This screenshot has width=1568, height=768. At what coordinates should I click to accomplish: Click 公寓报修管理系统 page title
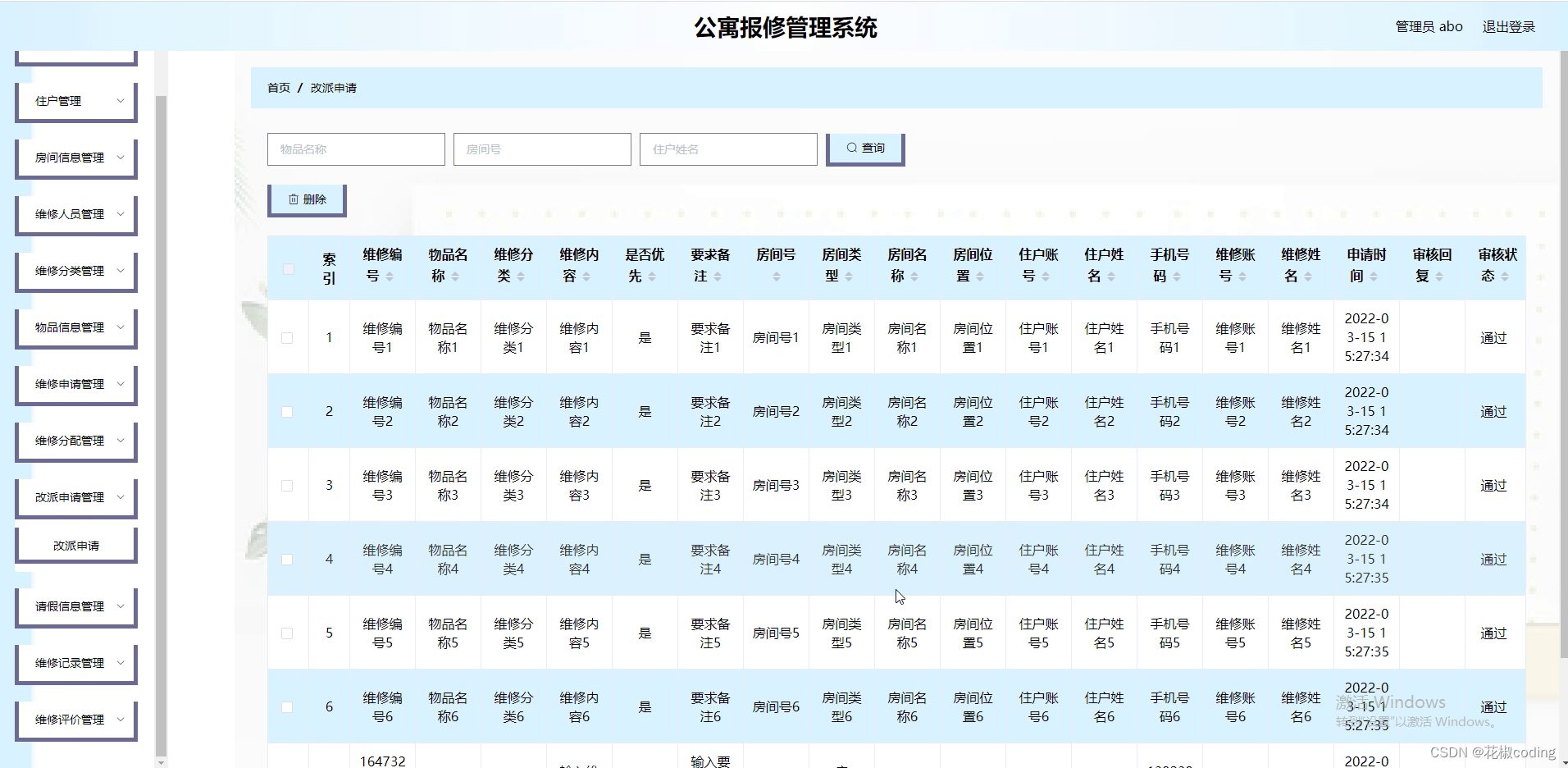(785, 27)
